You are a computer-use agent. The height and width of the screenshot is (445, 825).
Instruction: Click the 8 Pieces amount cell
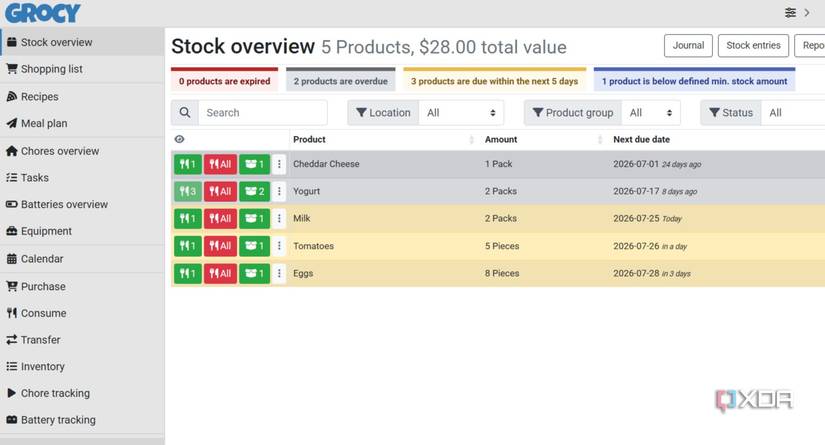pos(502,273)
